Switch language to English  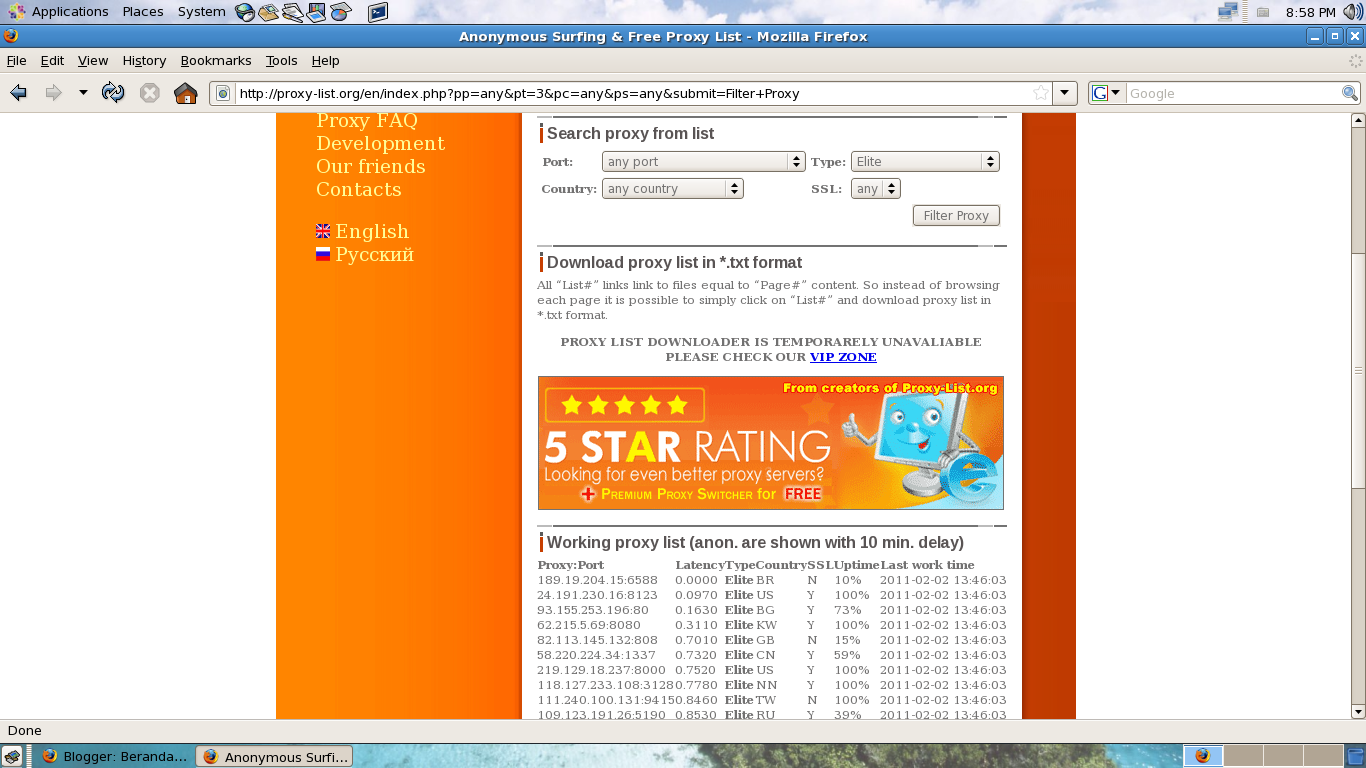coord(372,232)
